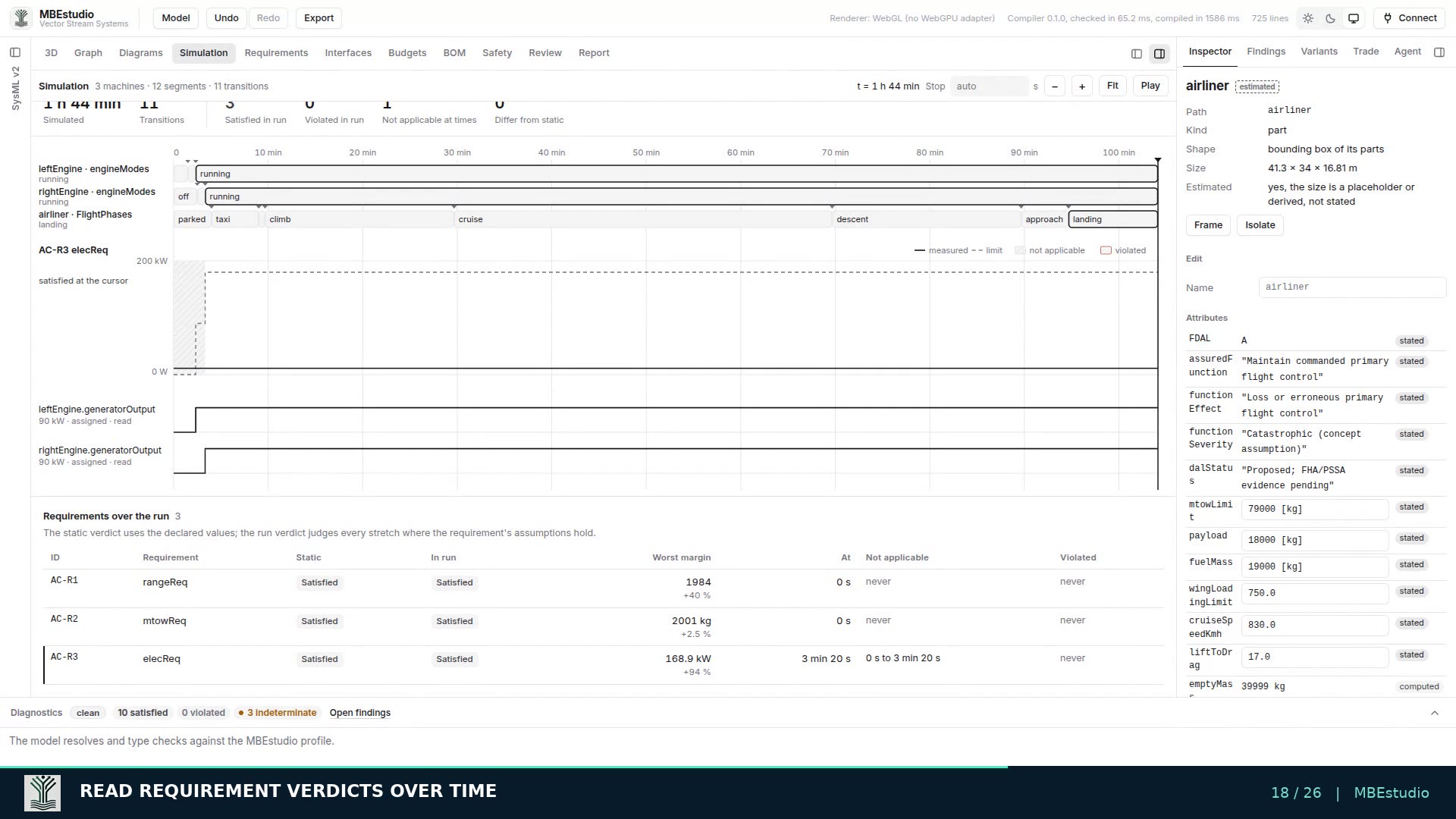Open the Requirements tab
The height and width of the screenshot is (819, 1456).
click(x=276, y=53)
